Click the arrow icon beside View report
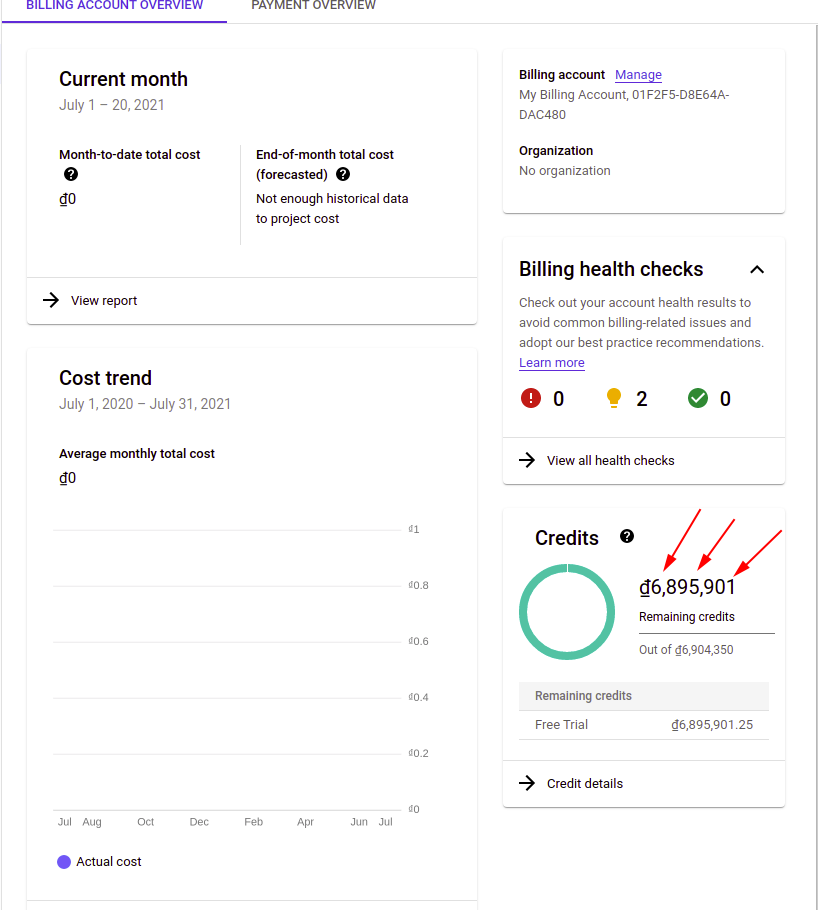The width and height of the screenshot is (818, 910). pyautogui.click(x=51, y=300)
